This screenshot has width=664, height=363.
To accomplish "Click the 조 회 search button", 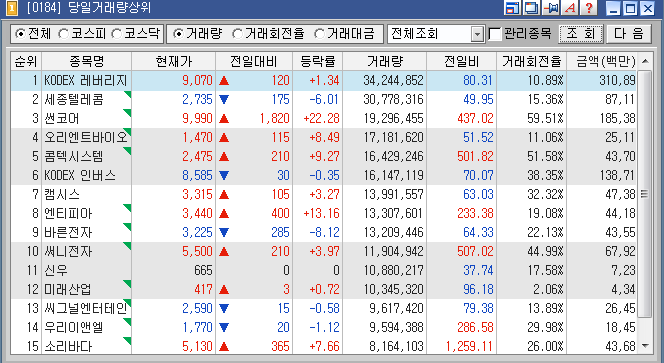I will point(581,34).
